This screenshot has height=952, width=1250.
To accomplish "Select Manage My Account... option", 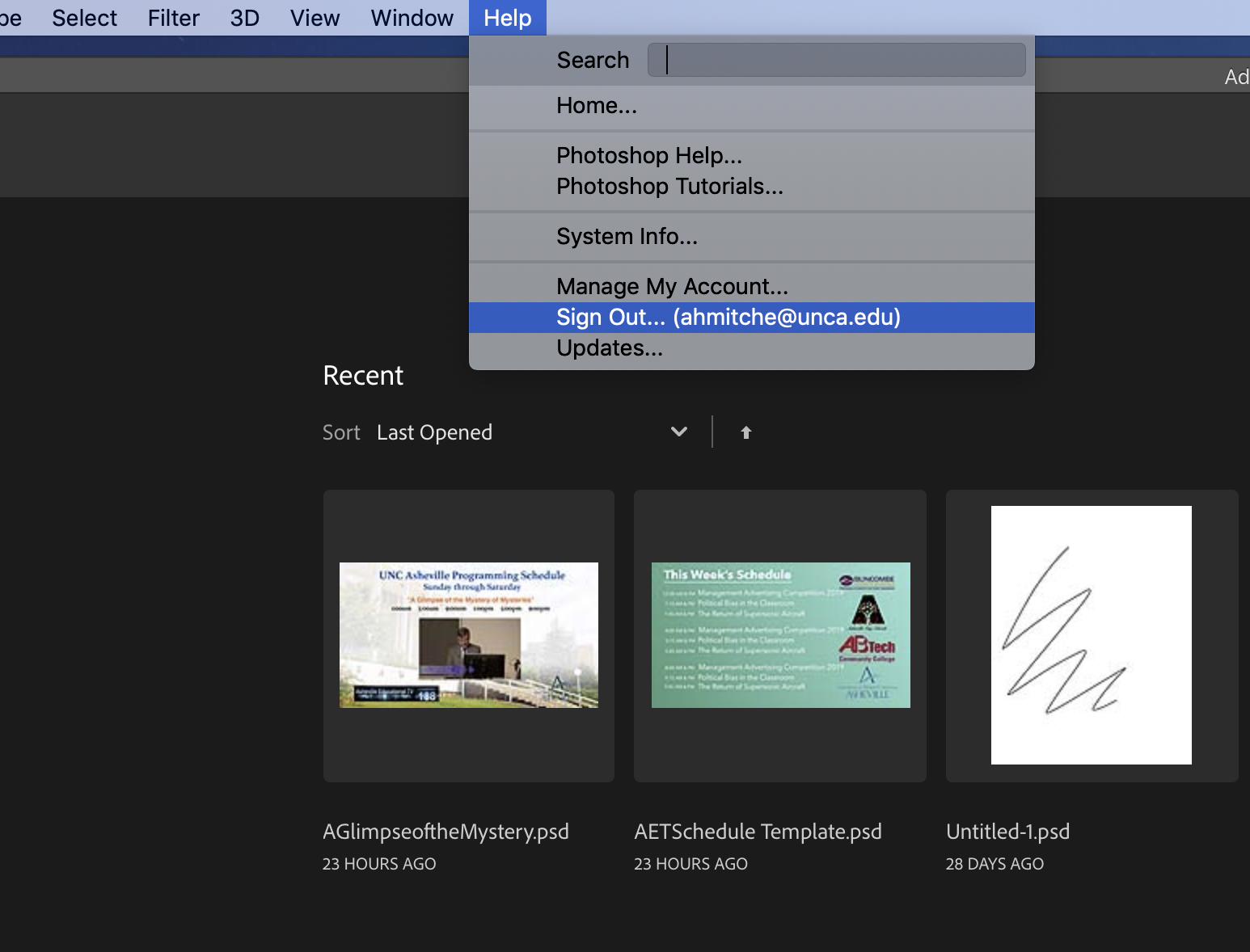I will tap(672, 287).
